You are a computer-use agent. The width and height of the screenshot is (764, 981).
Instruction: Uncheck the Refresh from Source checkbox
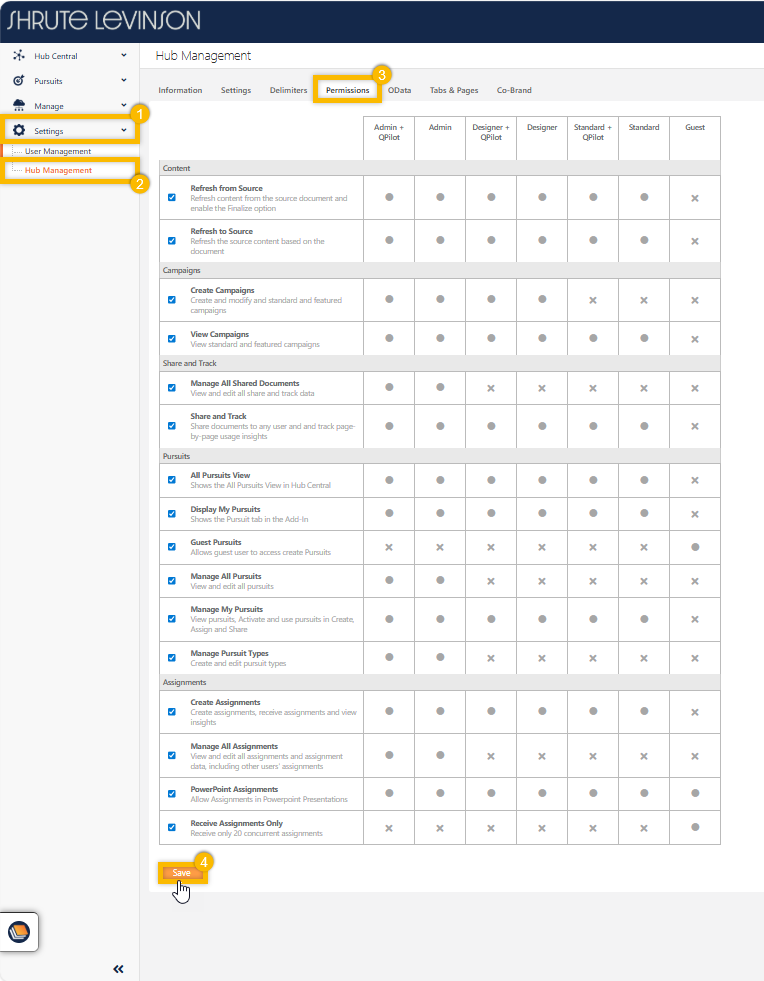(172, 198)
